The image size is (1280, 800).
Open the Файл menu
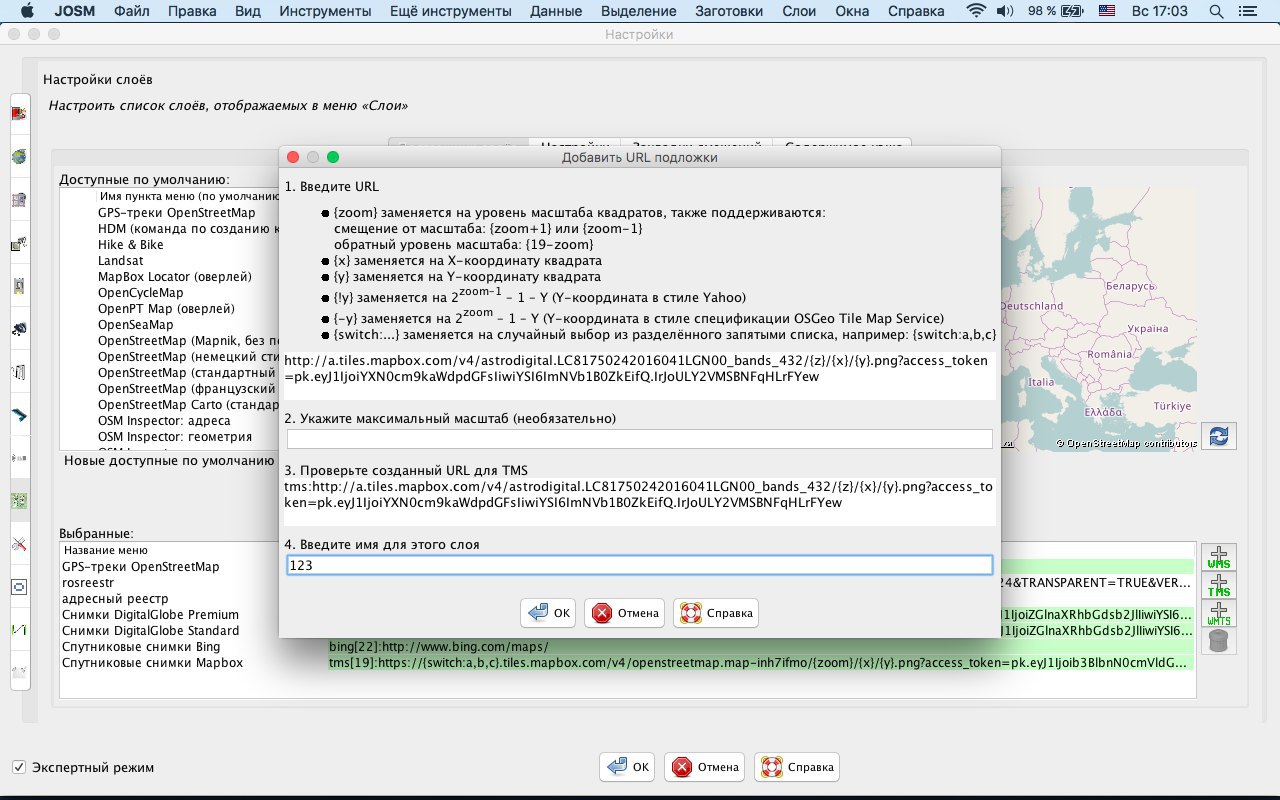[x=132, y=11]
